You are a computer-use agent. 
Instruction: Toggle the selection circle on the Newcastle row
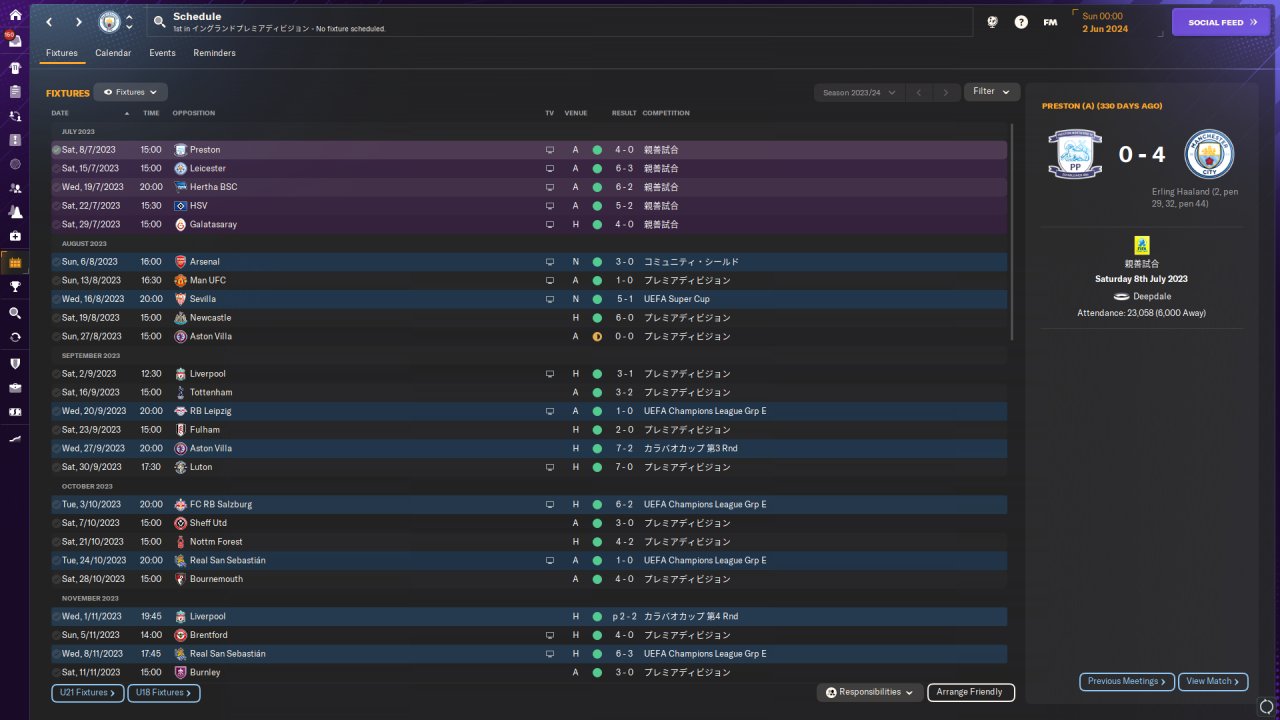(x=56, y=318)
